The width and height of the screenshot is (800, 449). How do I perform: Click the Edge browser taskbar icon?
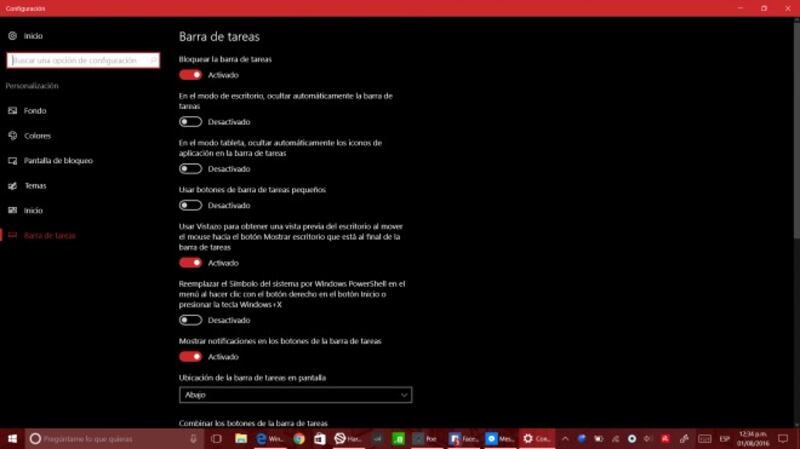tap(261, 439)
